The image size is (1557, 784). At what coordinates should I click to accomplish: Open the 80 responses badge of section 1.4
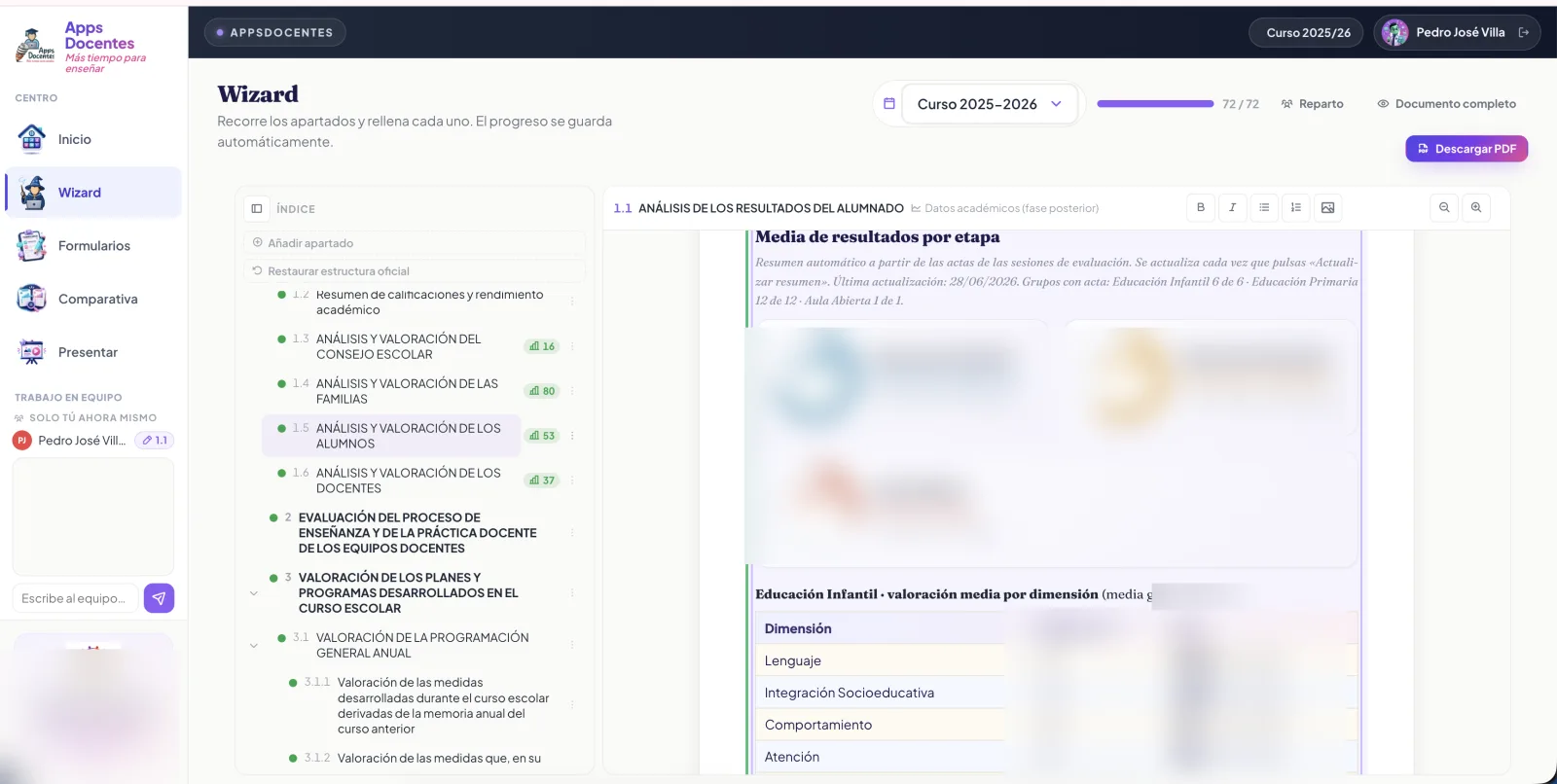point(542,391)
